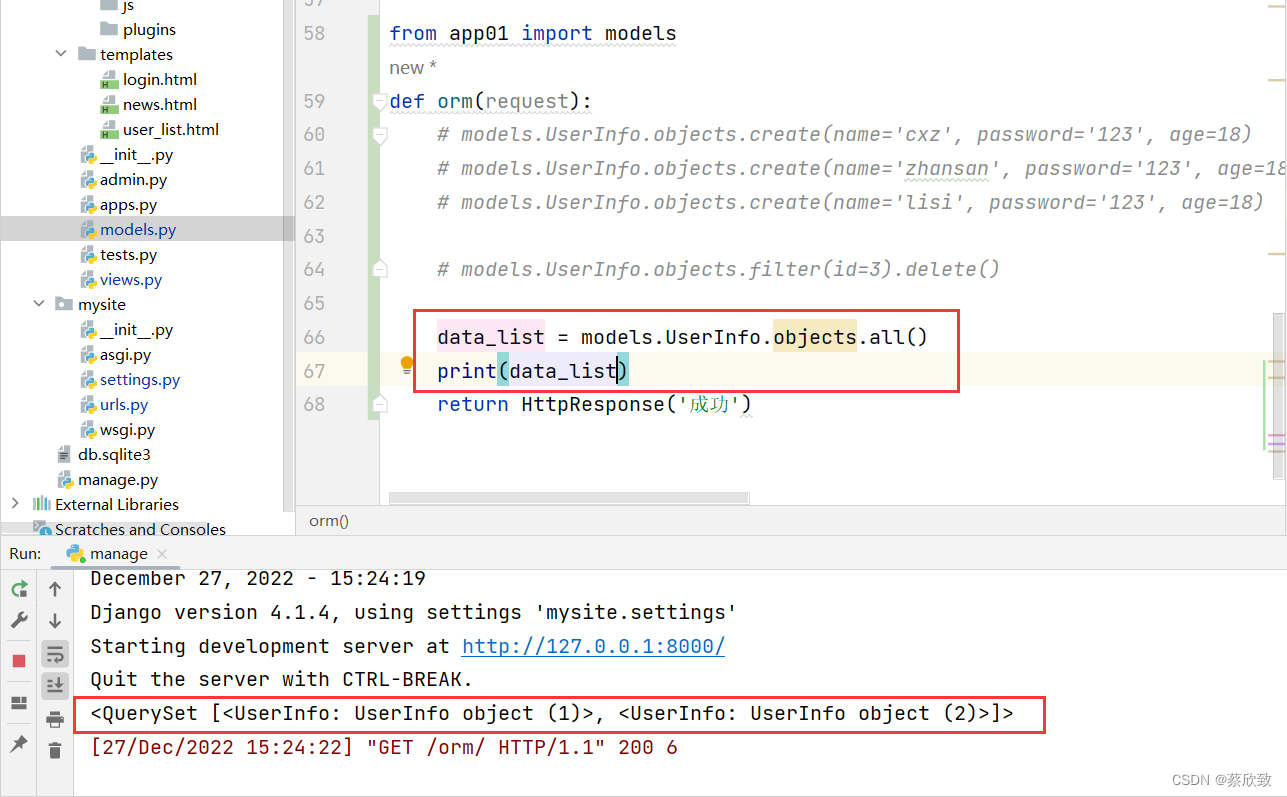Click the Restore Layout icon in Run panel
The width and height of the screenshot is (1287, 797).
(x=19, y=703)
